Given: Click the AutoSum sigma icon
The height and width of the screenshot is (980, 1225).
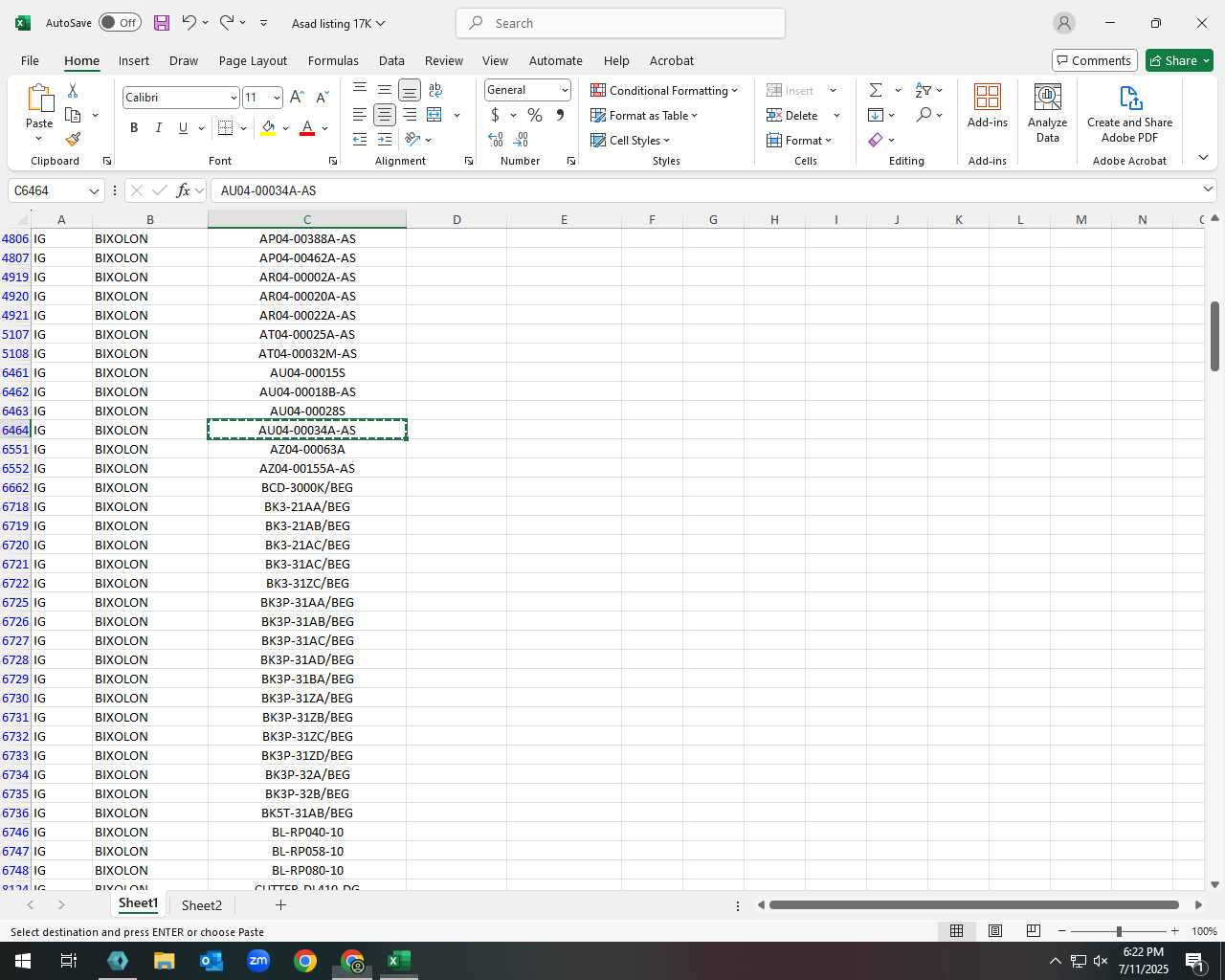Looking at the screenshot, I should (x=876, y=90).
